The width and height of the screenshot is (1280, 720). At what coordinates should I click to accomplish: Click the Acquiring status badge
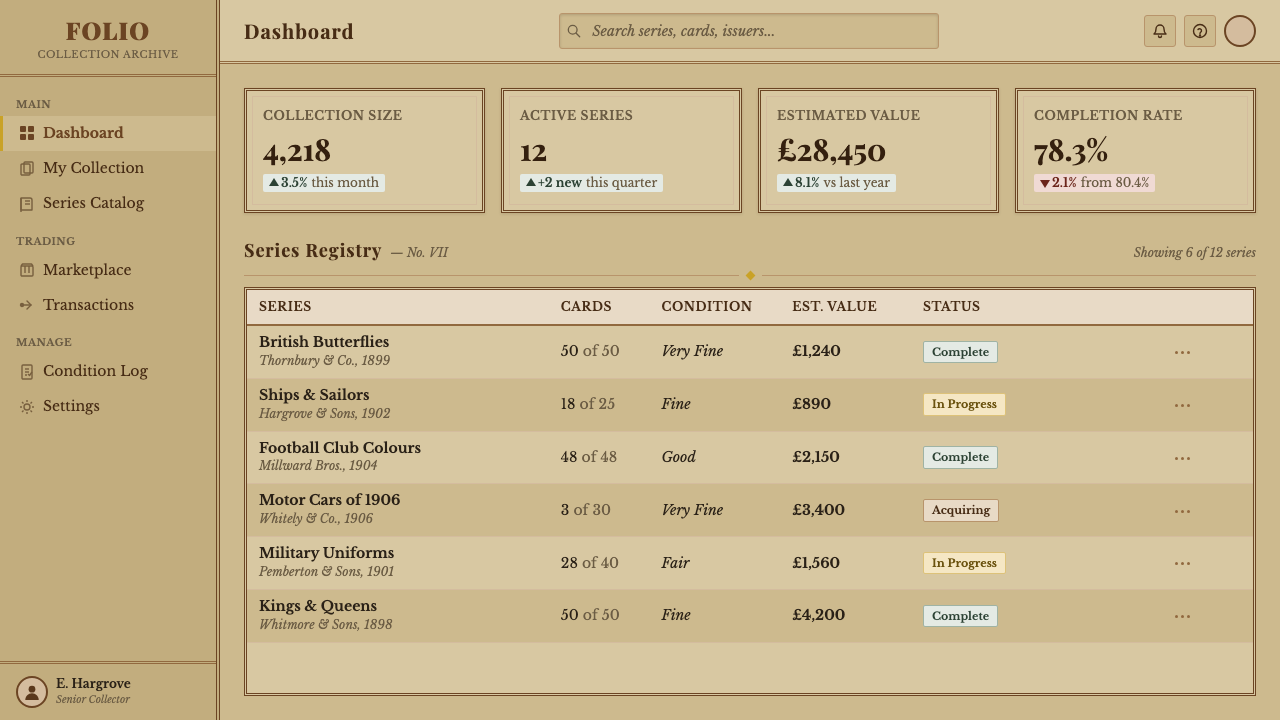click(x=960, y=510)
